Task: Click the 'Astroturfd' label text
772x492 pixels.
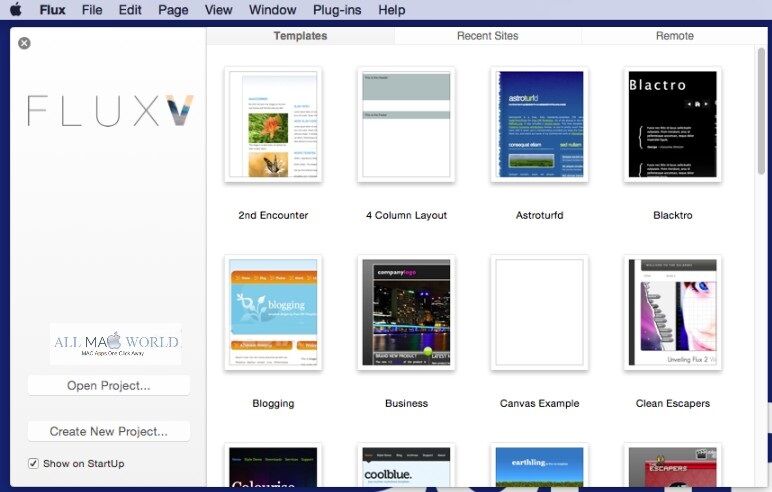Action: [x=540, y=215]
